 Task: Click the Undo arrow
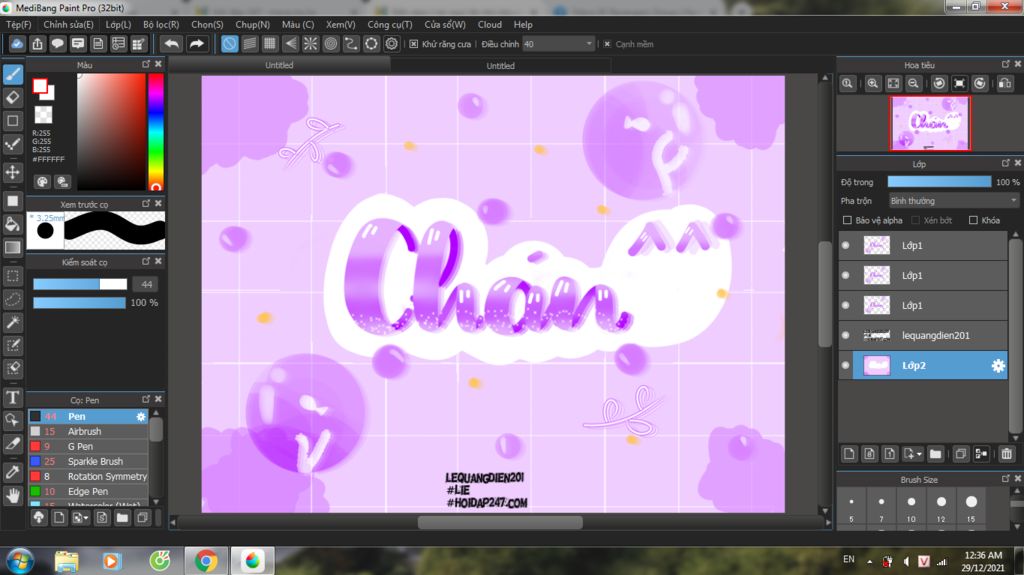(172, 44)
